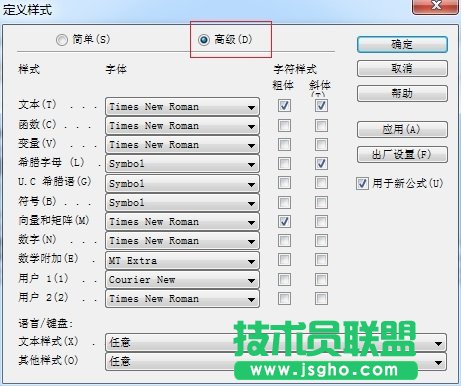
Task: Toggle the 用于新公式(U) checkbox
Action: click(362, 183)
